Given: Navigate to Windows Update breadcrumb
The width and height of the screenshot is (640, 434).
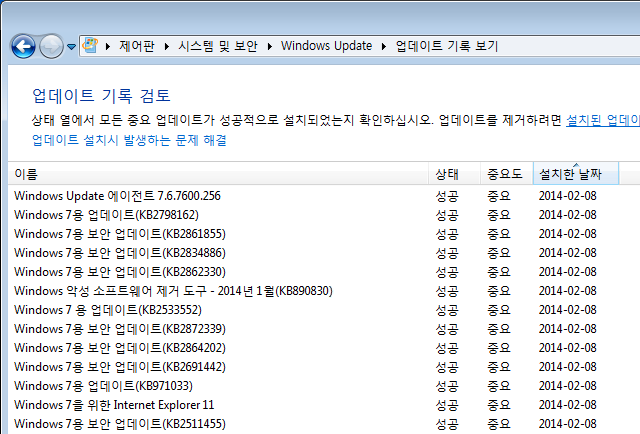Looking at the screenshot, I should pyautogui.click(x=326, y=46).
